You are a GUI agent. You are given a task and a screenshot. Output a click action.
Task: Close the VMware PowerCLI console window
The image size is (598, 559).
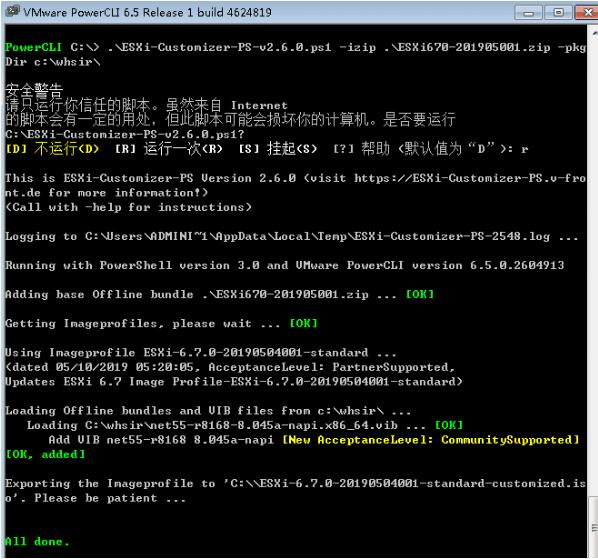pyautogui.click(x=587, y=13)
